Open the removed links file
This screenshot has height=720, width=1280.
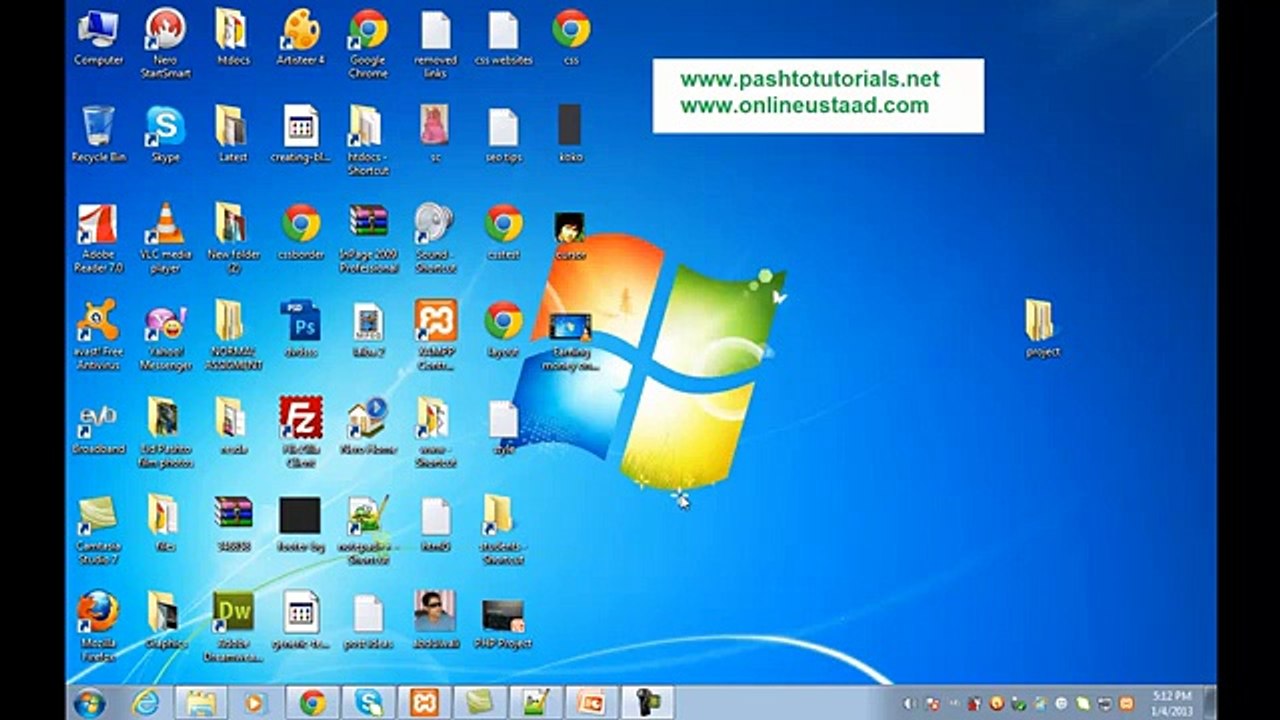pos(435,44)
